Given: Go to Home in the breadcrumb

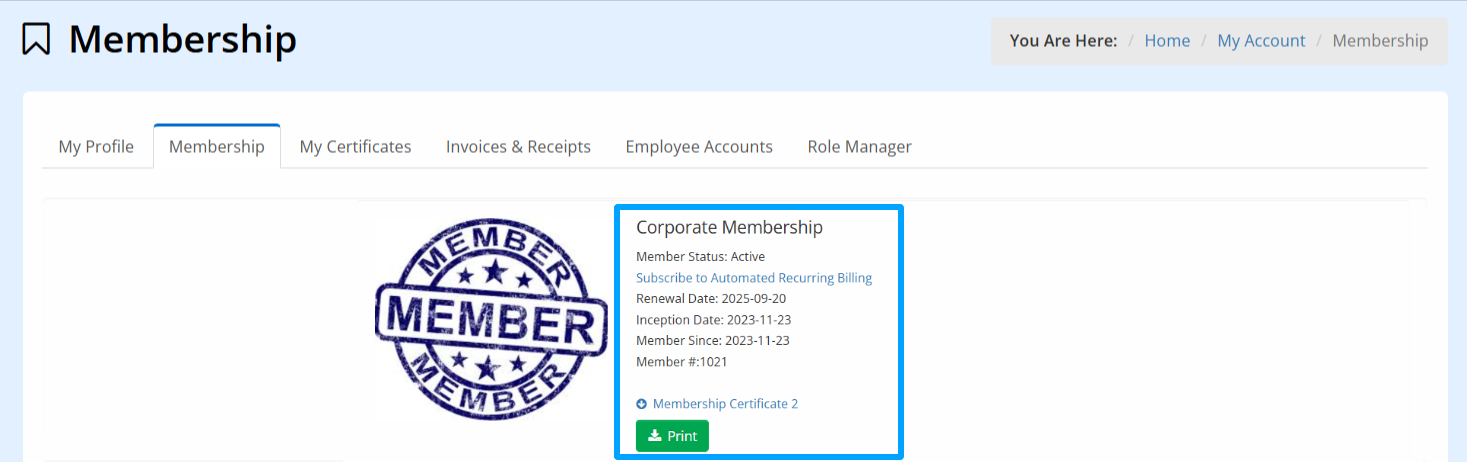Looking at the screenshot, I should [x=1167, y=41].
